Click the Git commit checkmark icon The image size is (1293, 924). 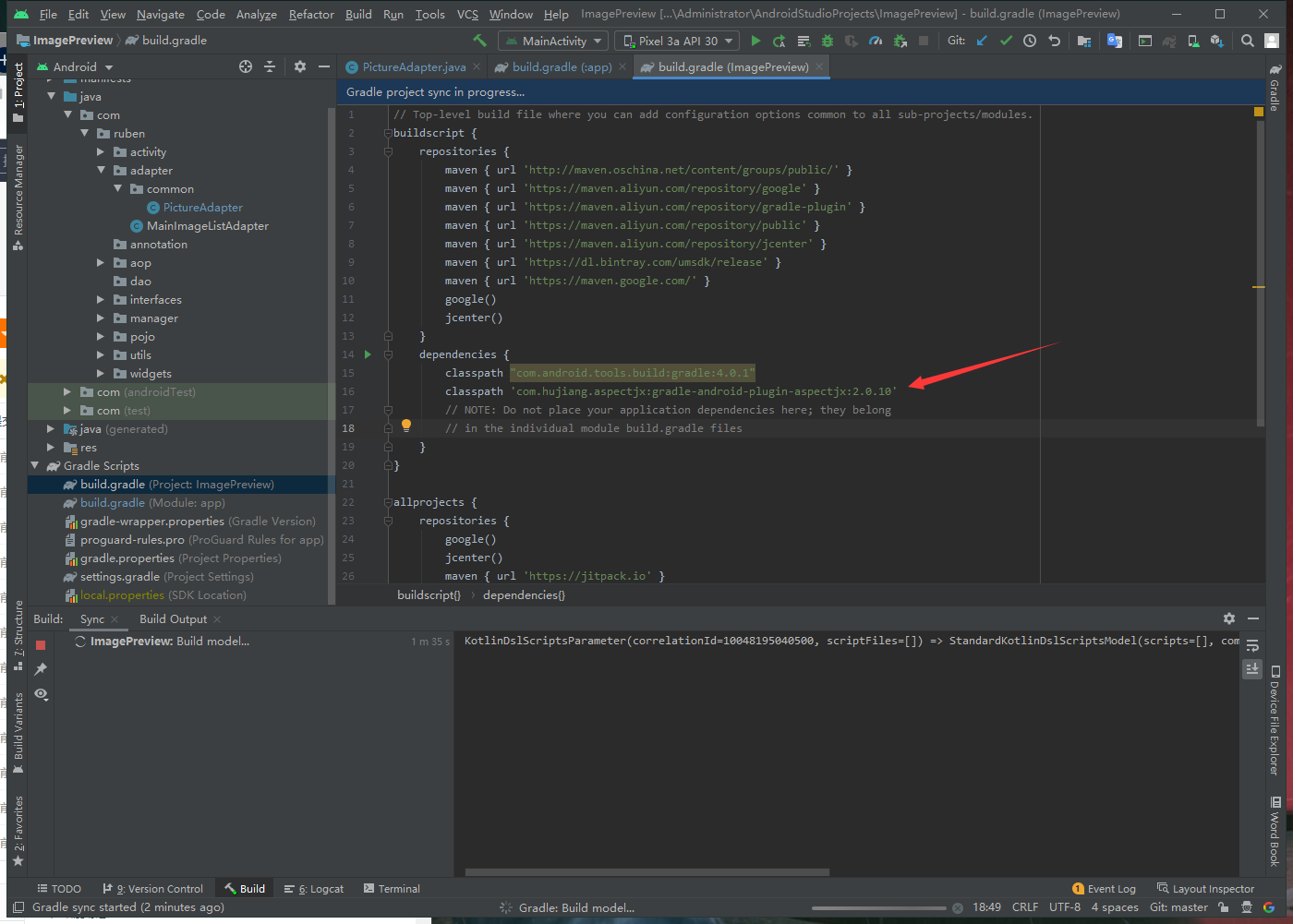pyautogui.click(x=1006, y=41)
